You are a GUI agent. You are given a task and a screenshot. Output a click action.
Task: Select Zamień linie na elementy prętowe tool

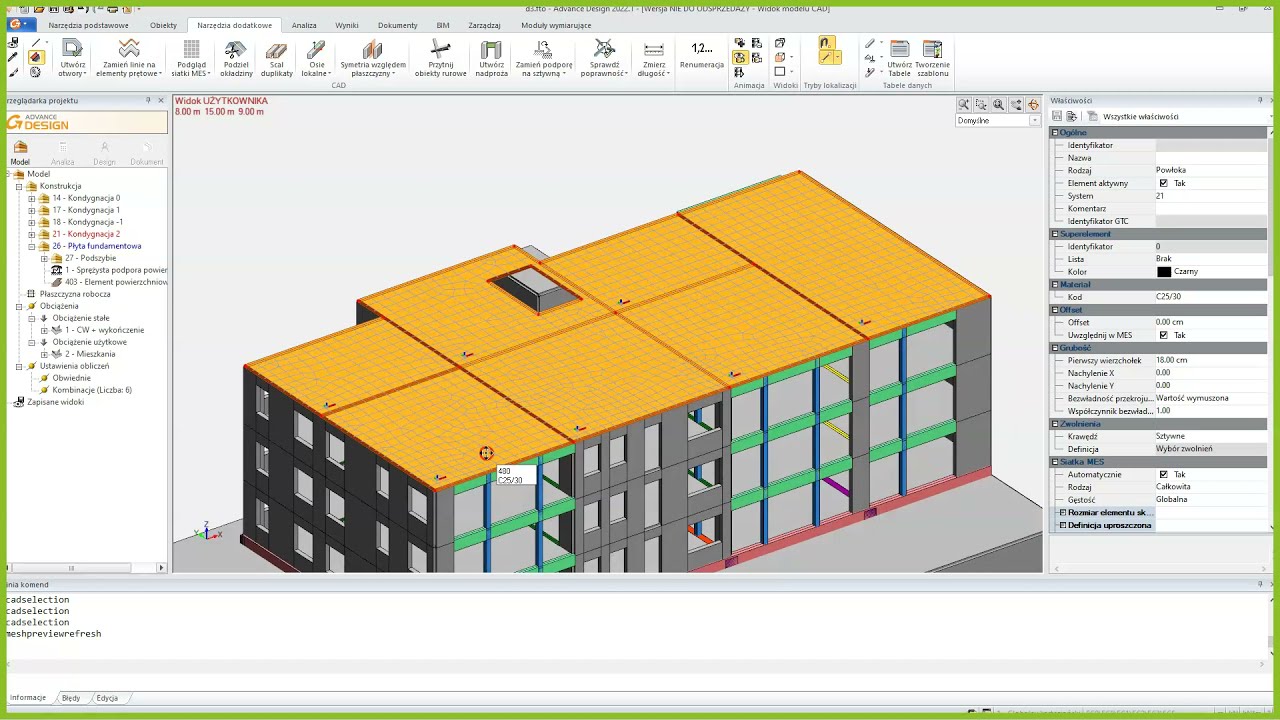(x=129, y=58)
